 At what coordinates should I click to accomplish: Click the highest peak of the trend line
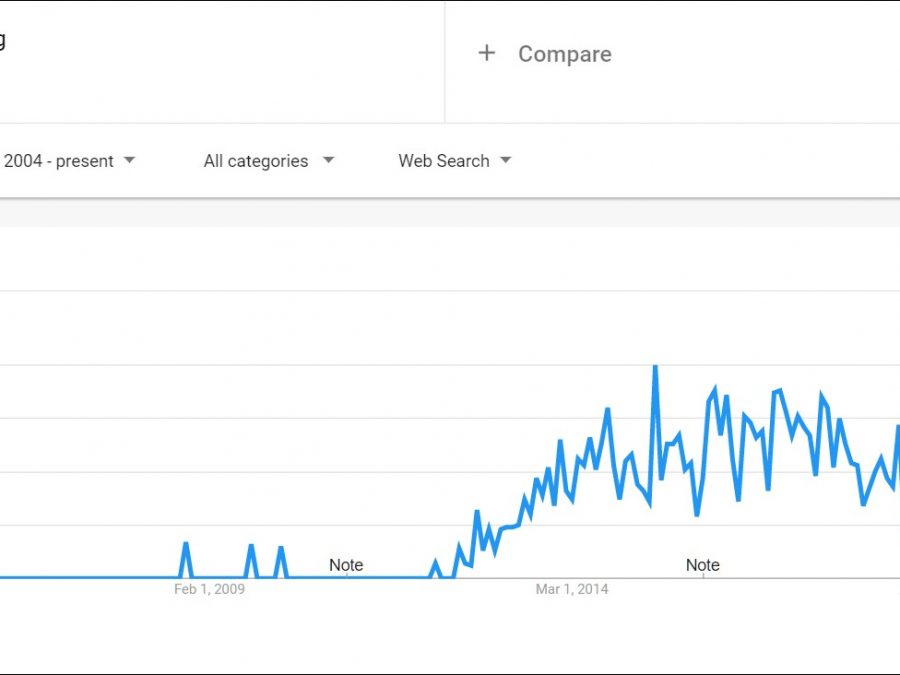coord(655,368)
